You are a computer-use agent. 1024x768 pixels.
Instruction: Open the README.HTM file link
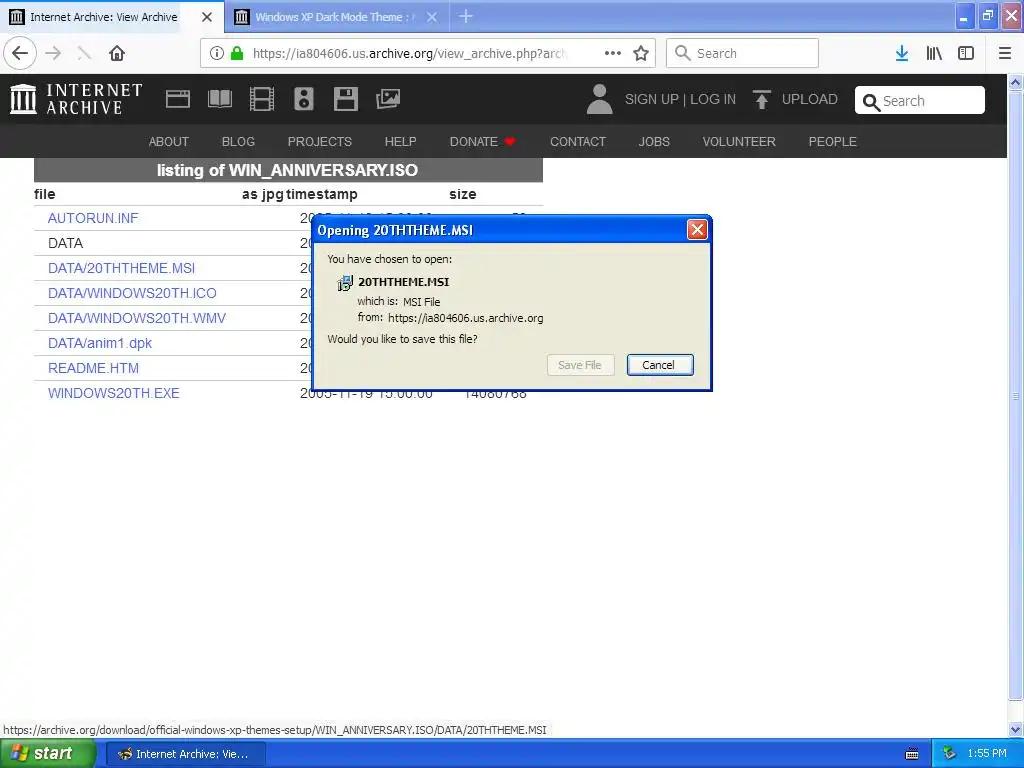pyautogui.click(x=93, y=368)
